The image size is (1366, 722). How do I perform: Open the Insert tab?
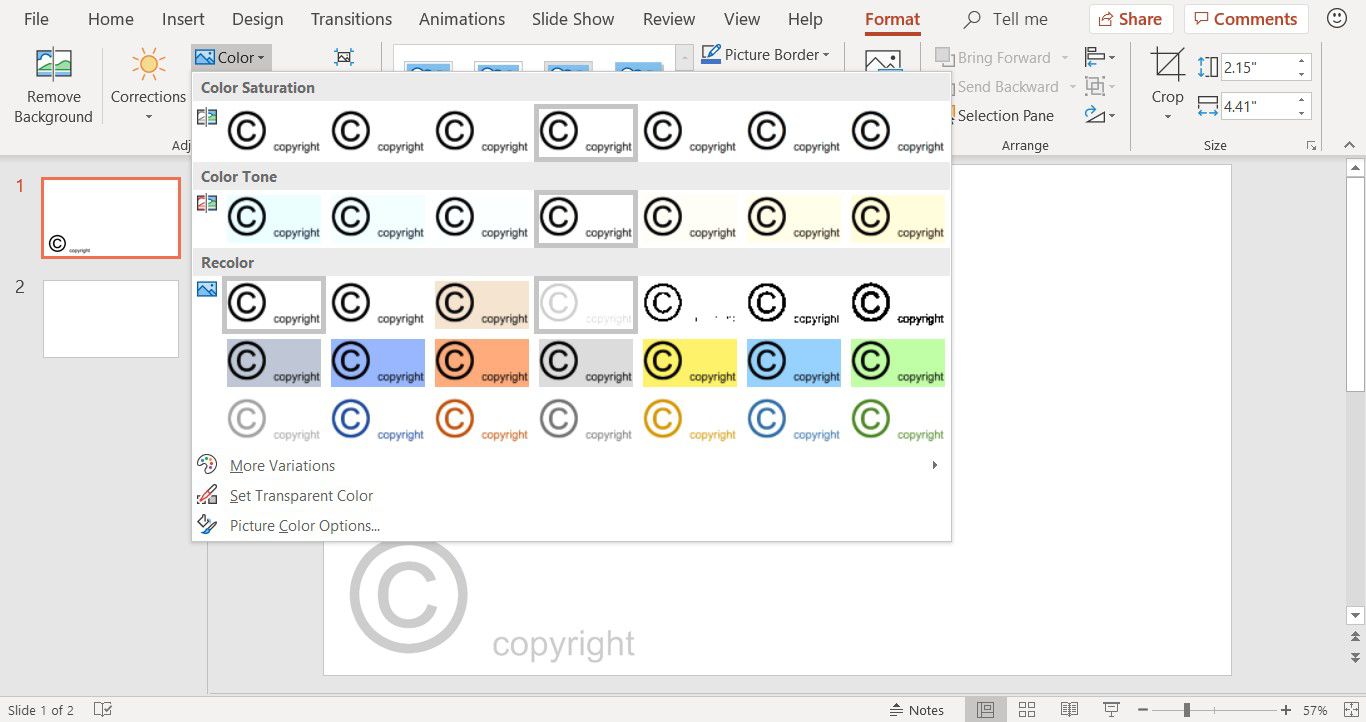(x=183, y=19)
